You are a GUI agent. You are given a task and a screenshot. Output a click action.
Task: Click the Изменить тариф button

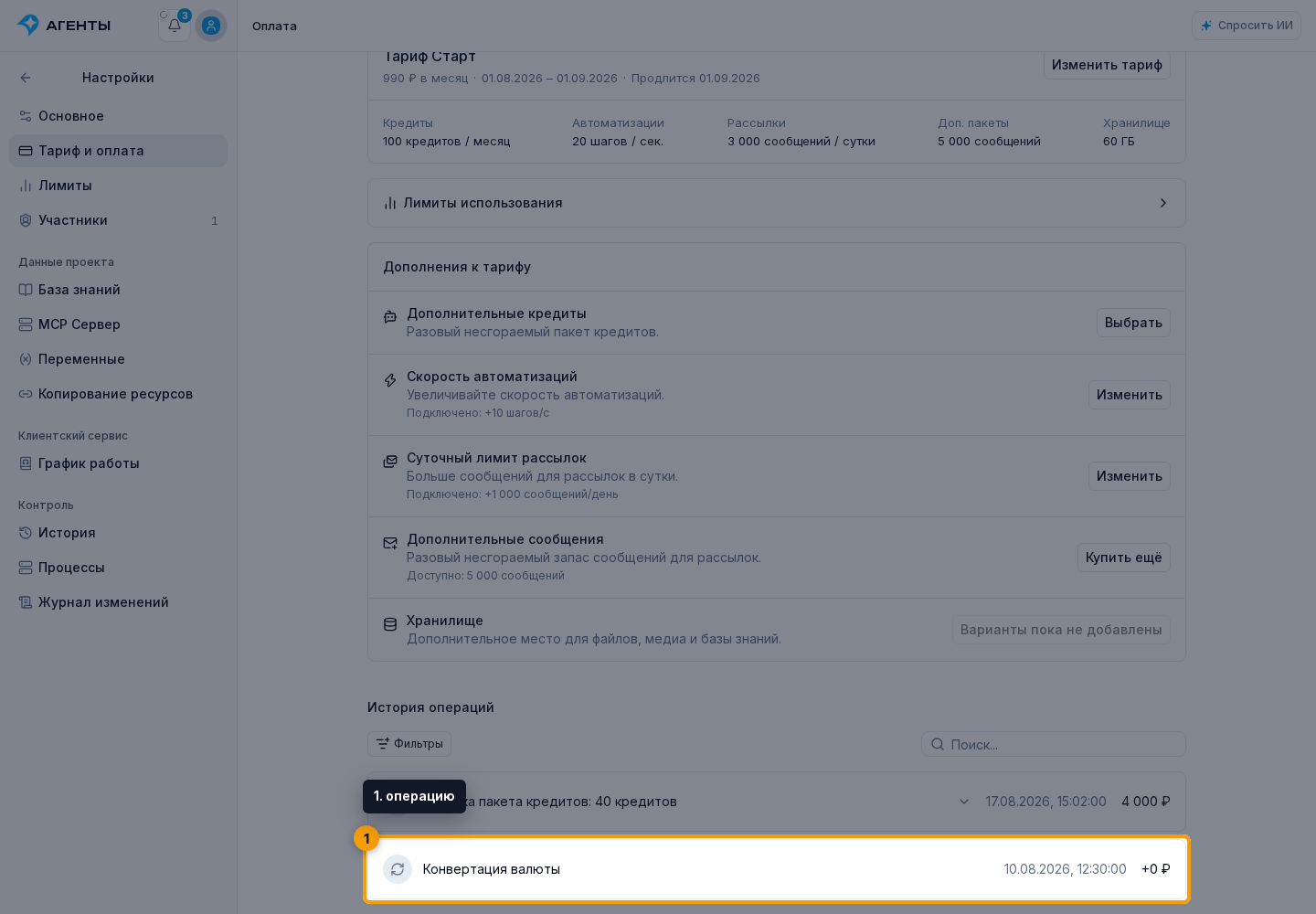click(x=1107, y=65)
